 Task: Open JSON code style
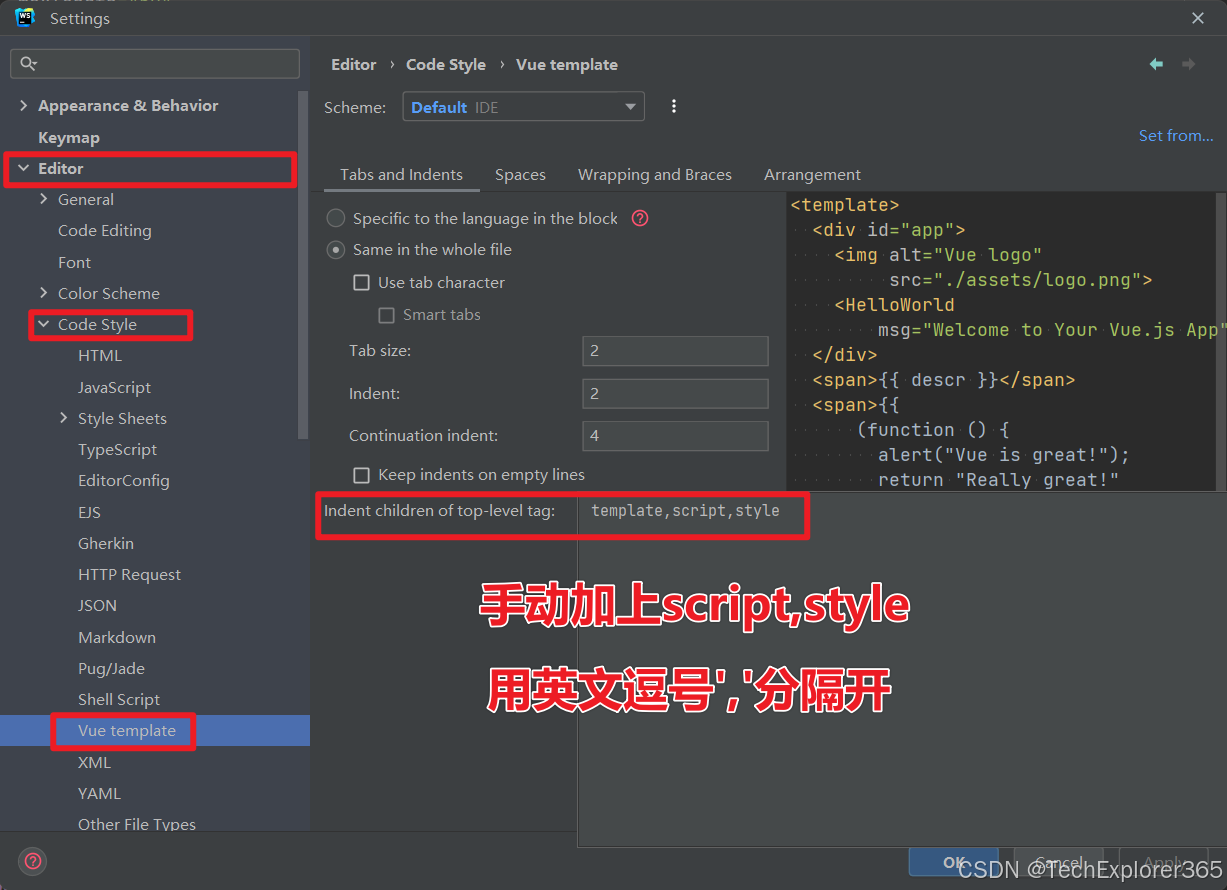pos(98,605)
